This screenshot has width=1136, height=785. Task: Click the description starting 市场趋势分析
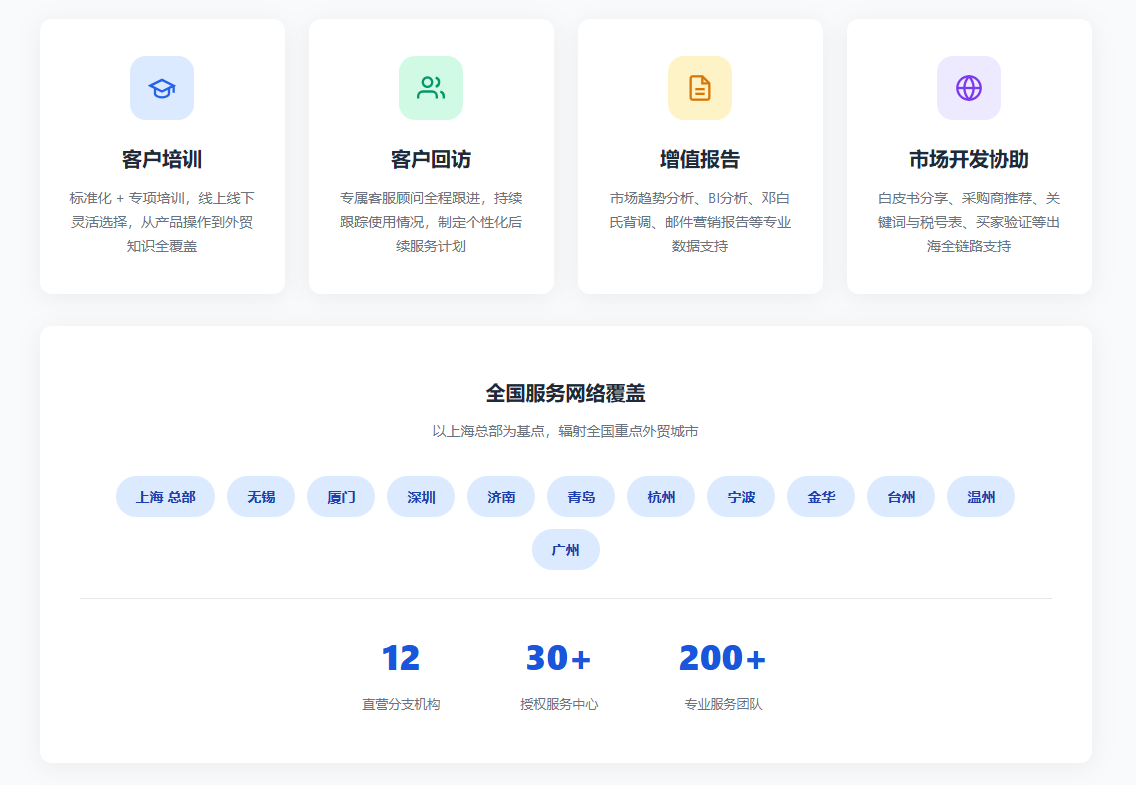(700, 222)
